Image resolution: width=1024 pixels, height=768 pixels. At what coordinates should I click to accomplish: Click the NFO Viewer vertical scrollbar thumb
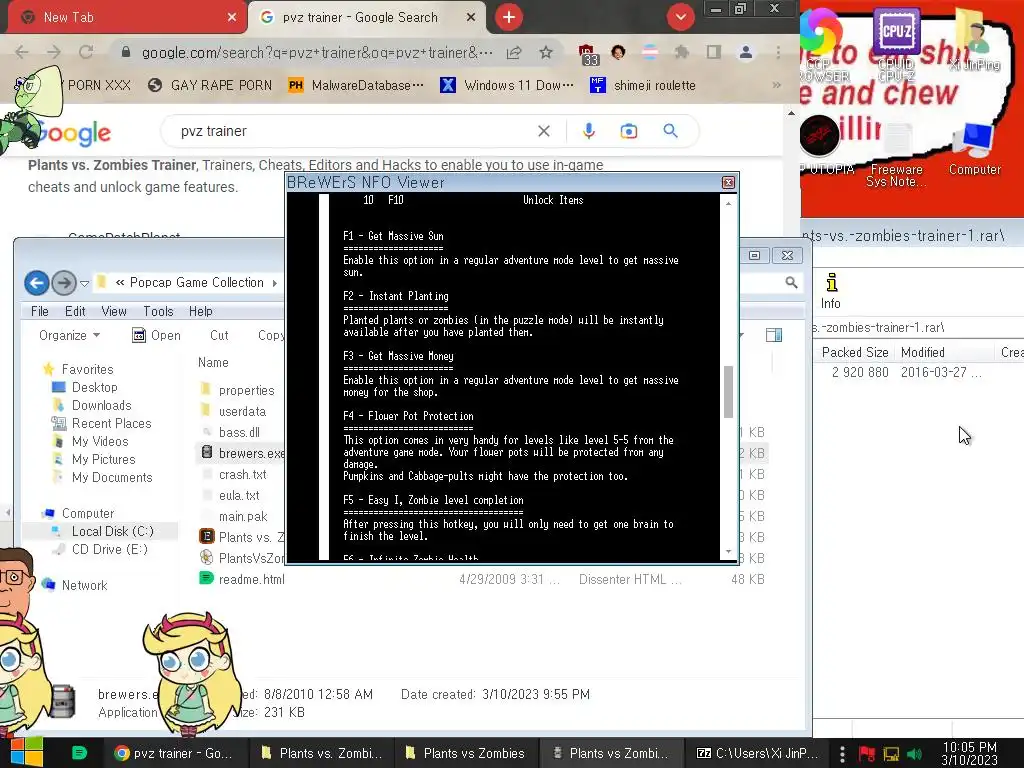click(x=728, y=391)
